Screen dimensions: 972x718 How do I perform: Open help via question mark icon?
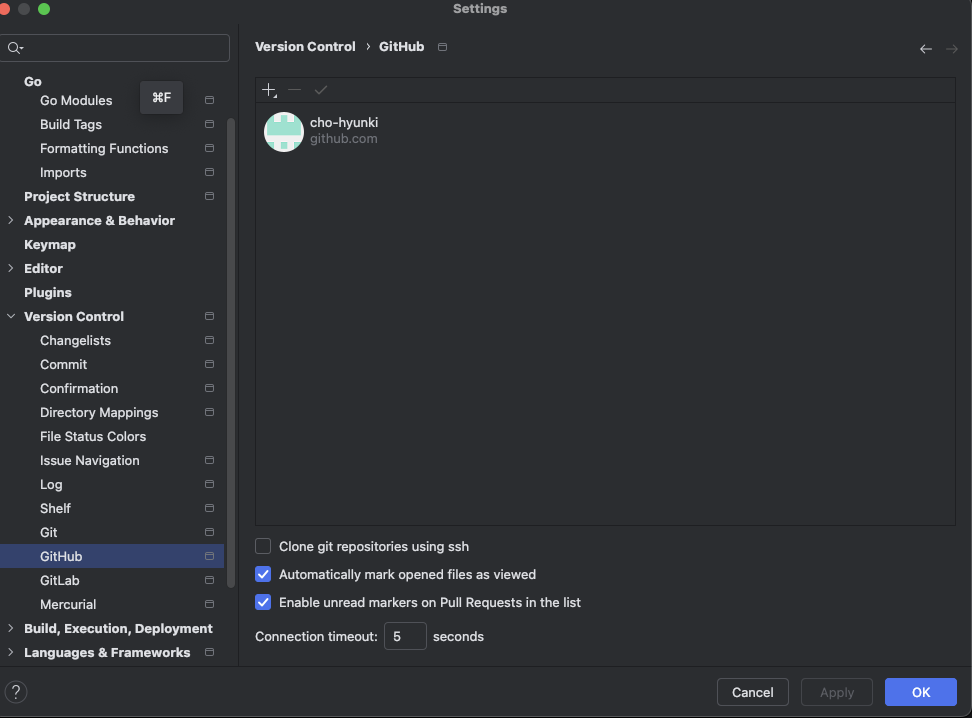[x=16, y=692]
